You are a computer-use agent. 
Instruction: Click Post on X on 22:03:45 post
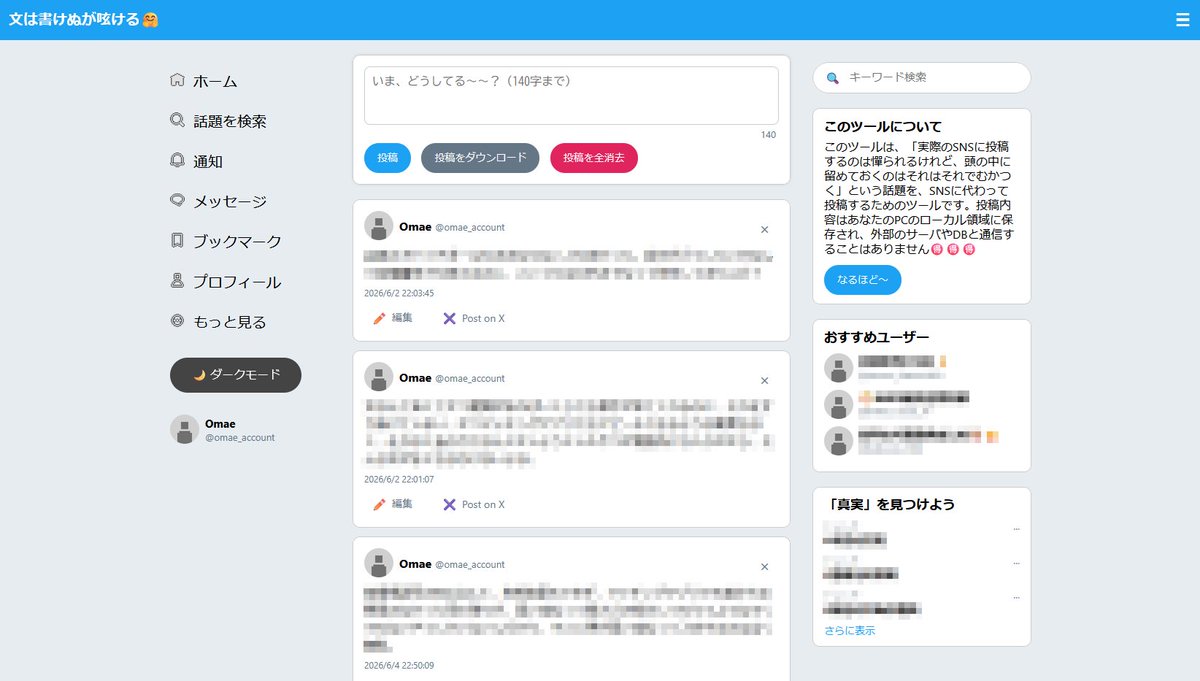483,318
